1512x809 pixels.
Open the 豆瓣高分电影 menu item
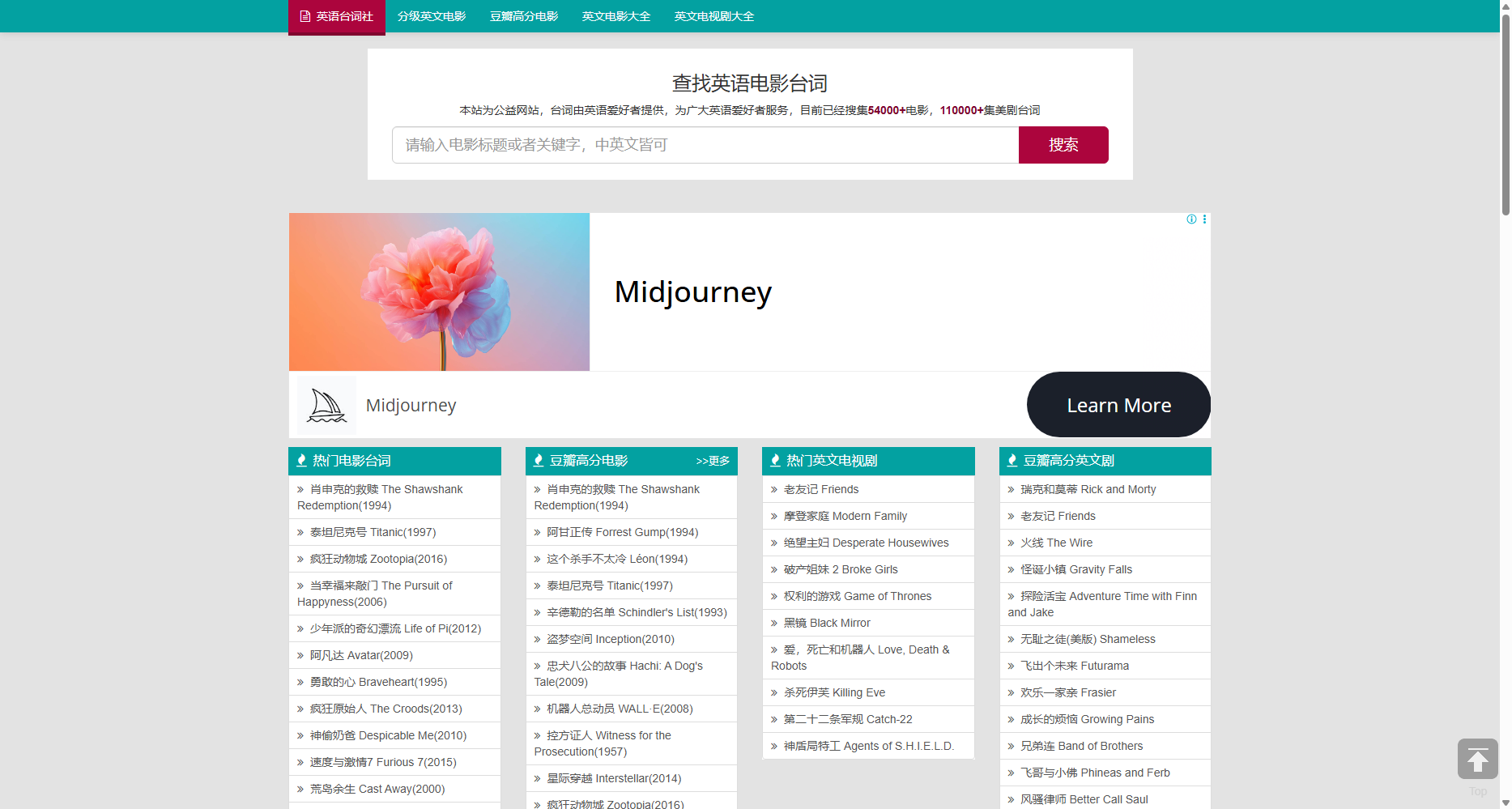point(524,16)
